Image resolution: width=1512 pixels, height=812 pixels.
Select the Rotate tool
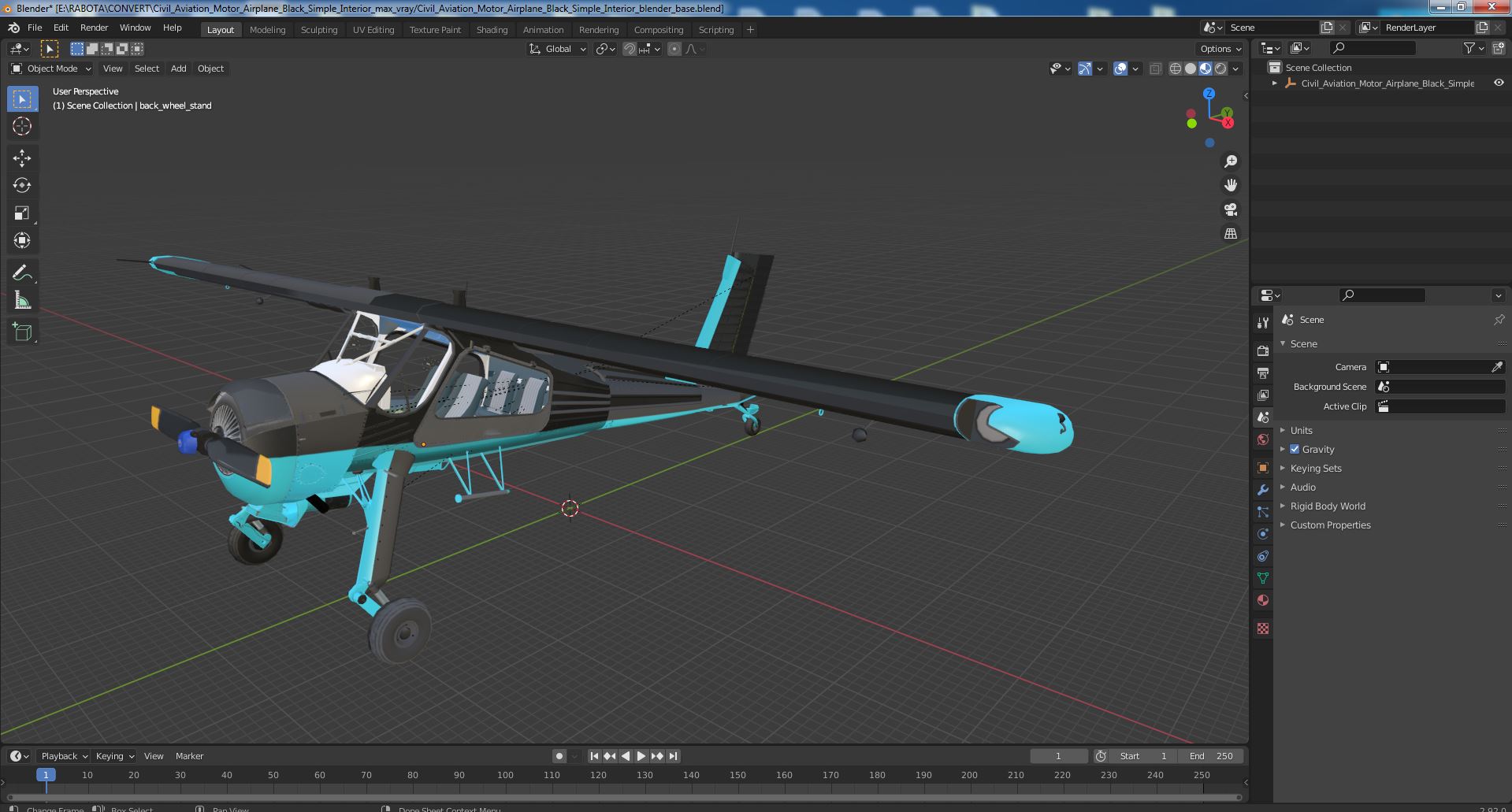point(22,186)
